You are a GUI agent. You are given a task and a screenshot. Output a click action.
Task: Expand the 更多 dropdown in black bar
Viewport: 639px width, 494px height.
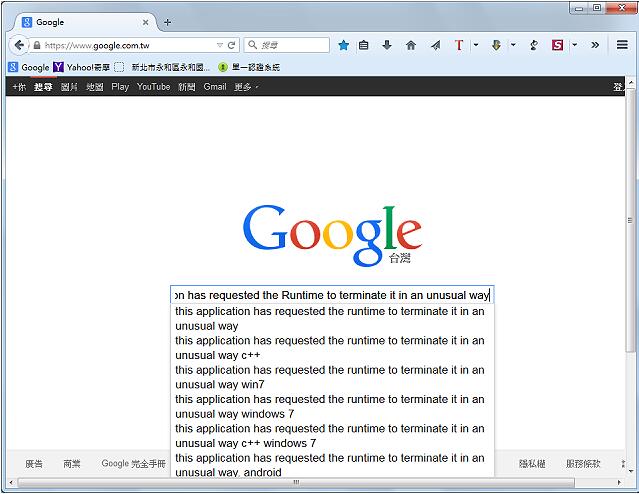tap(246, 87)
